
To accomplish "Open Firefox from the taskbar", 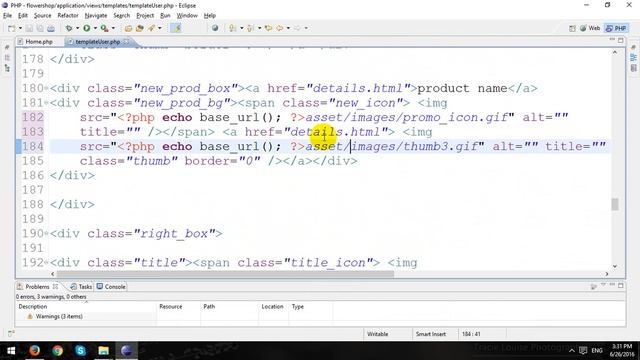I will coord(35,351).
